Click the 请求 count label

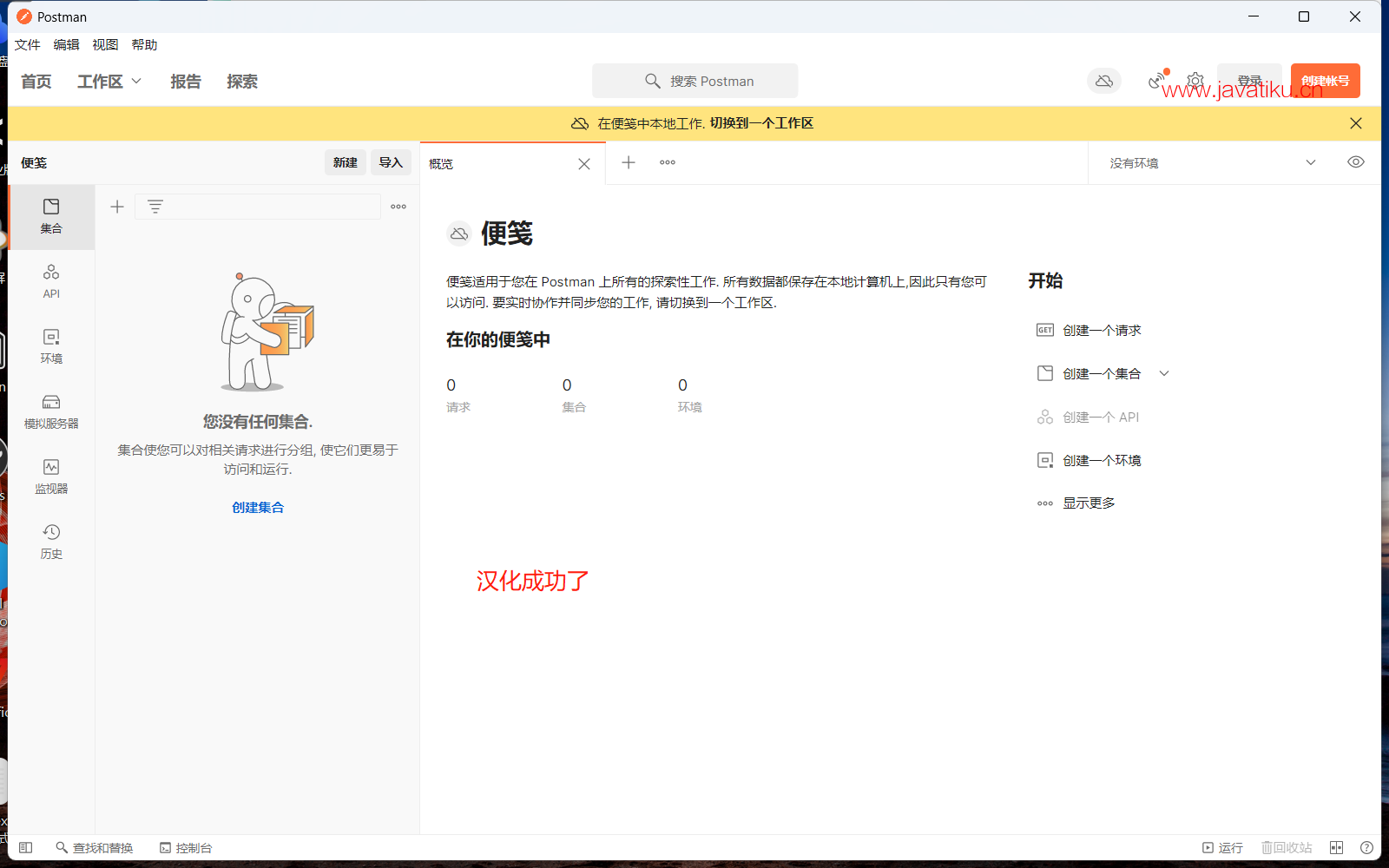(x=458, y=407)
